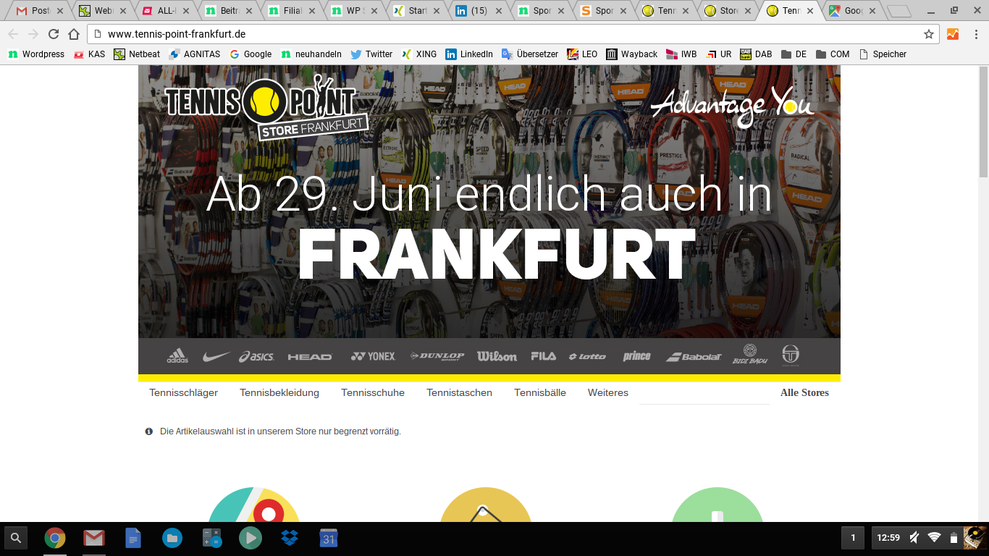The width and height of the screenshot is (989, 556).
Task: Switch to the LinkedIn (15) tab
Action: [479, 11]
